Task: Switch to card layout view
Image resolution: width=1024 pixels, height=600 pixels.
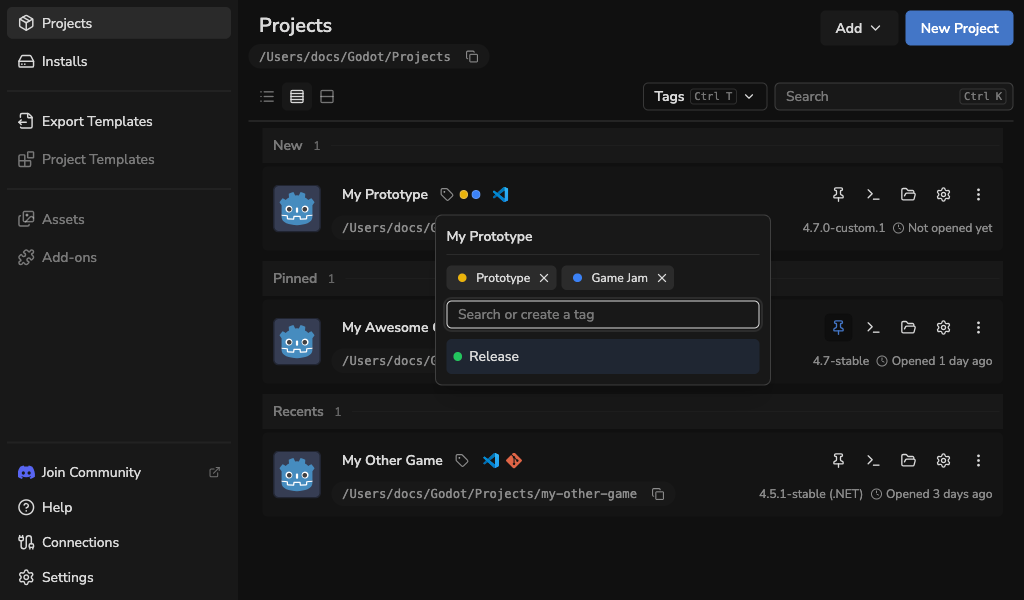Action: pyautogui.click(x=327, y=97)
